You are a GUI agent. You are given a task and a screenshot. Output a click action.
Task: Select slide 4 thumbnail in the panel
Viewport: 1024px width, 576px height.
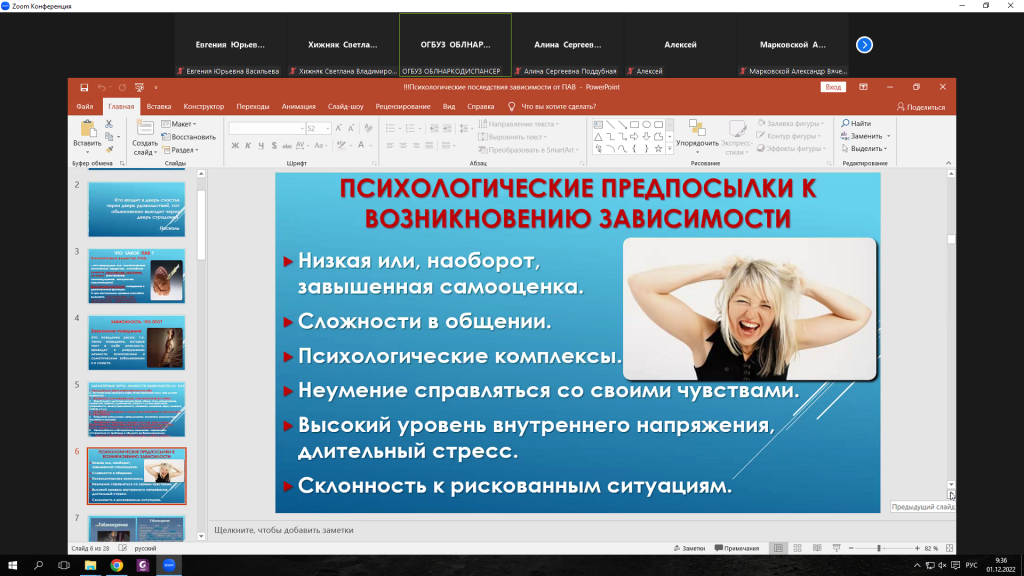(136, 343)
